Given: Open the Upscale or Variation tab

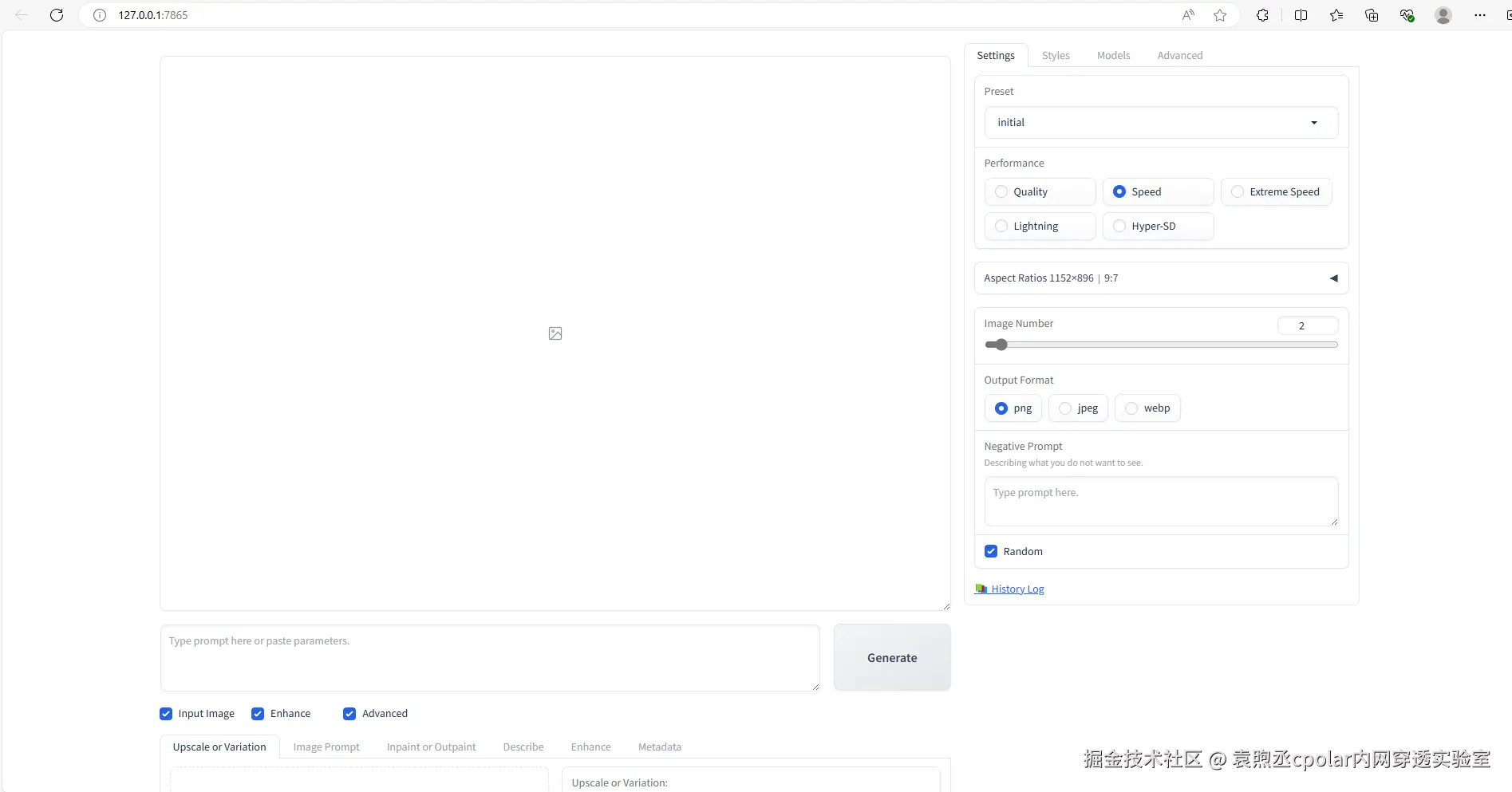Looking at the screenshot, I should pyautogui.click(x=219, y=747).
